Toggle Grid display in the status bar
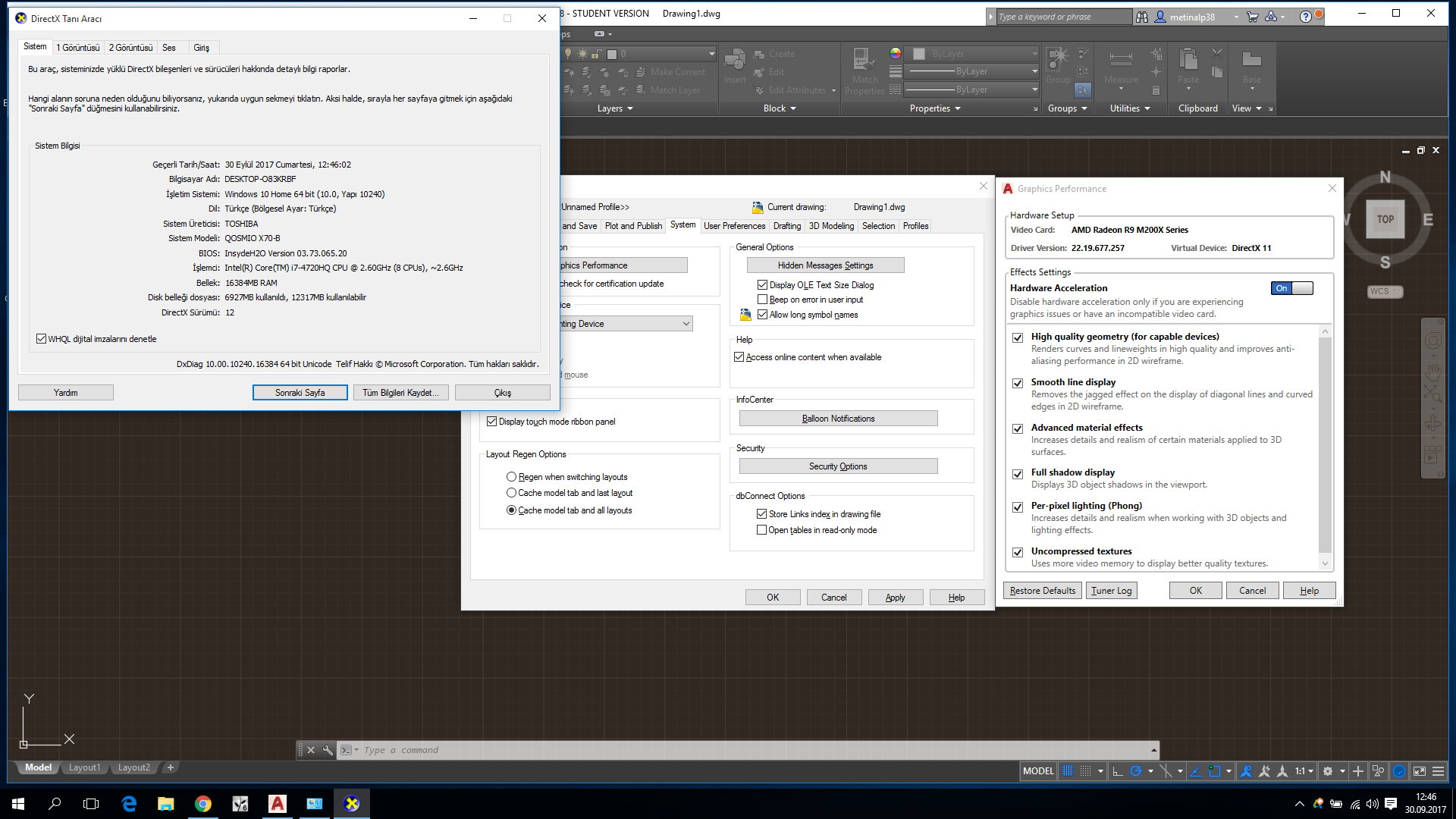This screenshot has width=1456, height=819. pos(1068,771)
